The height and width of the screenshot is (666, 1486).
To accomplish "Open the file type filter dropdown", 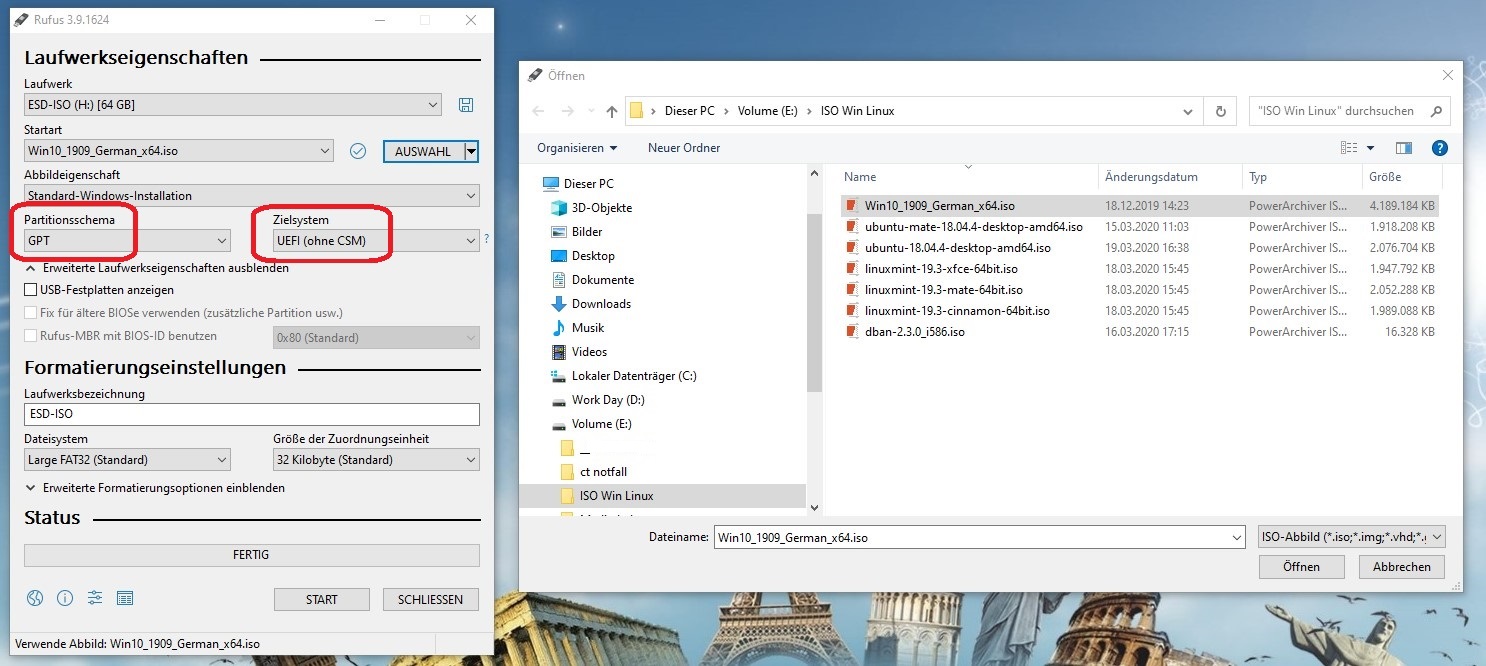I will [1351, 537].
